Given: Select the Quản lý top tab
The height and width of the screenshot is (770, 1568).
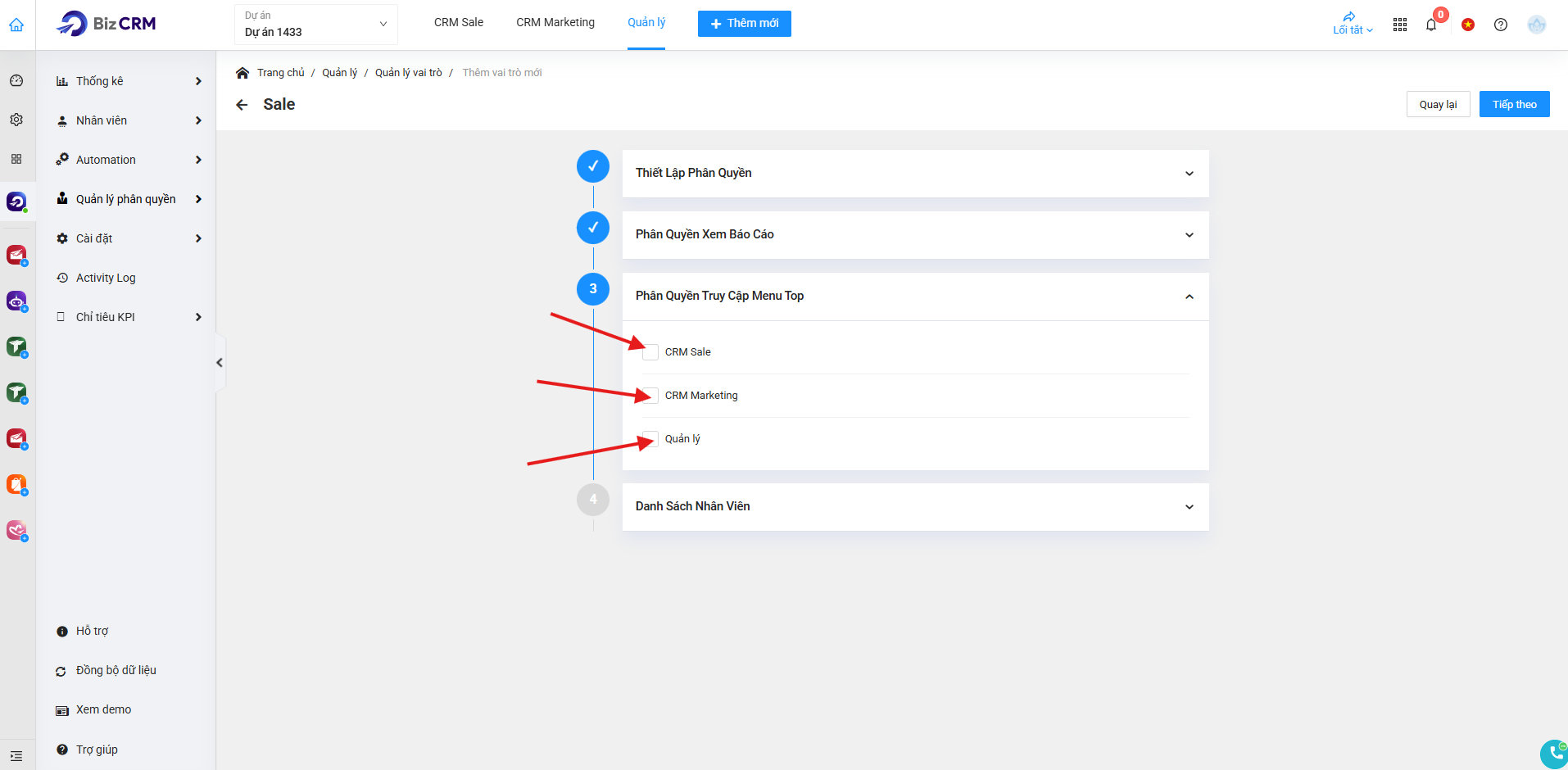Looking at the screenshot, I should (646, 23).
